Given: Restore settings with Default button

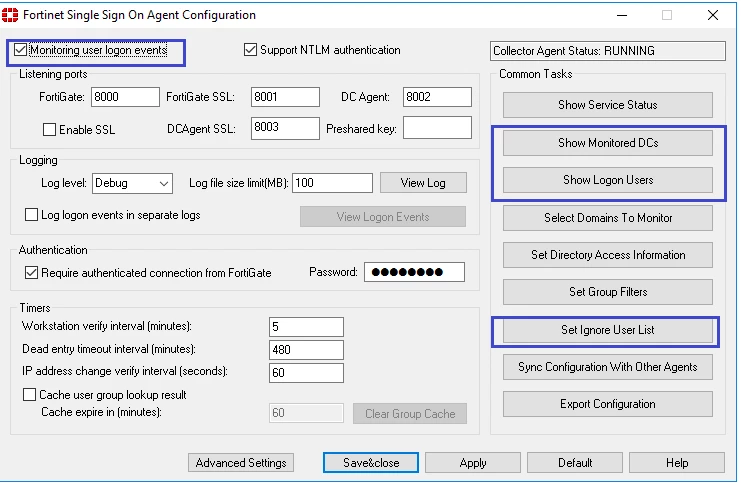Looking at the screenshot, I should tap(575, 463).
